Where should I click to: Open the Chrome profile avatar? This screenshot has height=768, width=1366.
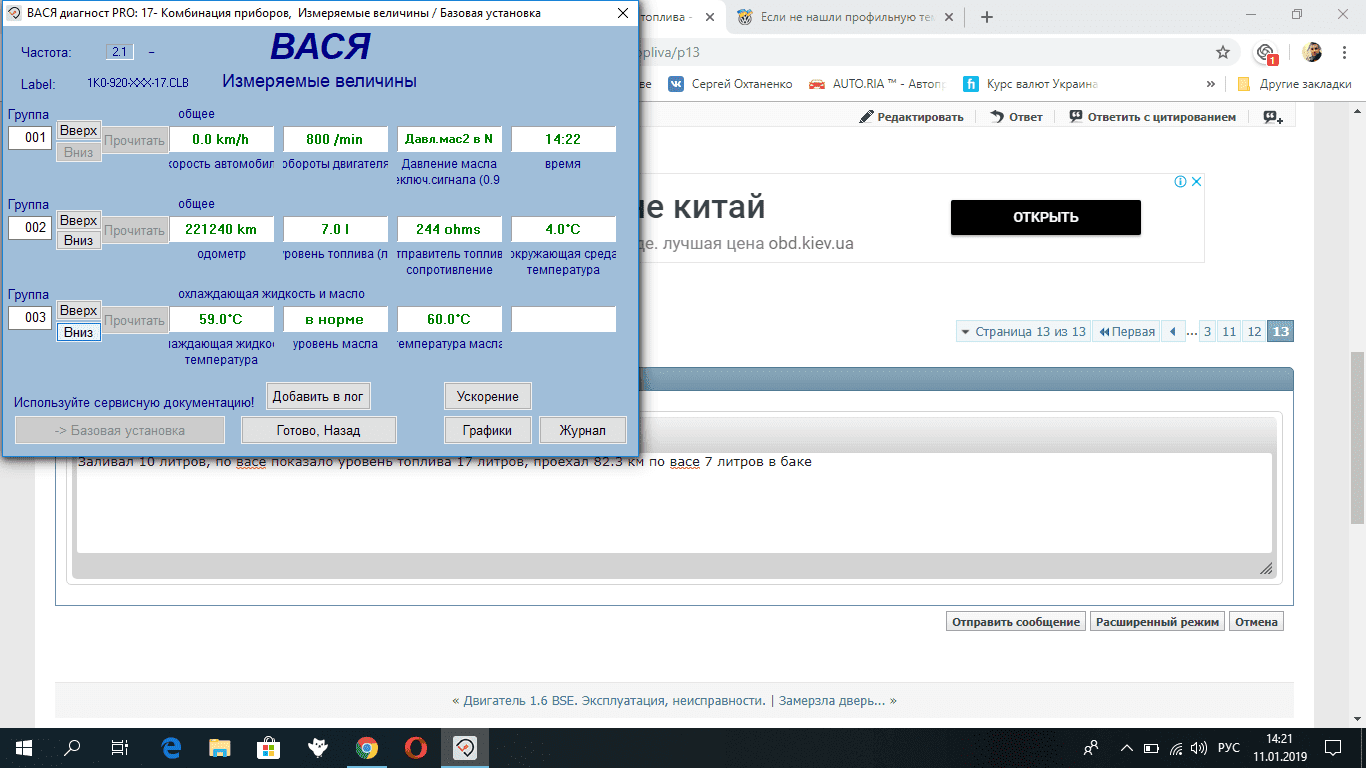pyautogui.click(x=1313, y=52)
